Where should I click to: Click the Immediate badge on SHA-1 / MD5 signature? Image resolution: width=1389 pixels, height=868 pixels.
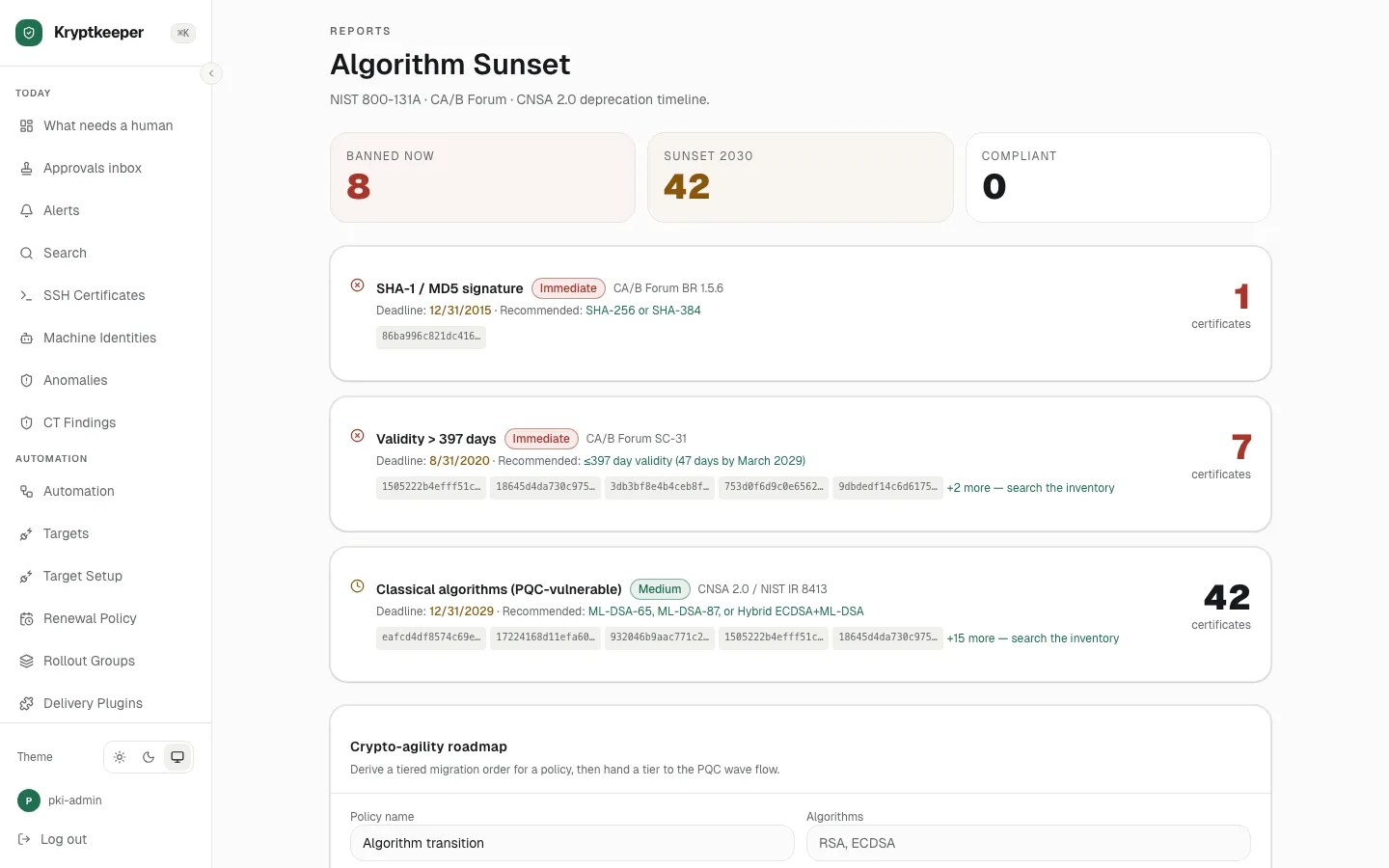pos(568,288)
